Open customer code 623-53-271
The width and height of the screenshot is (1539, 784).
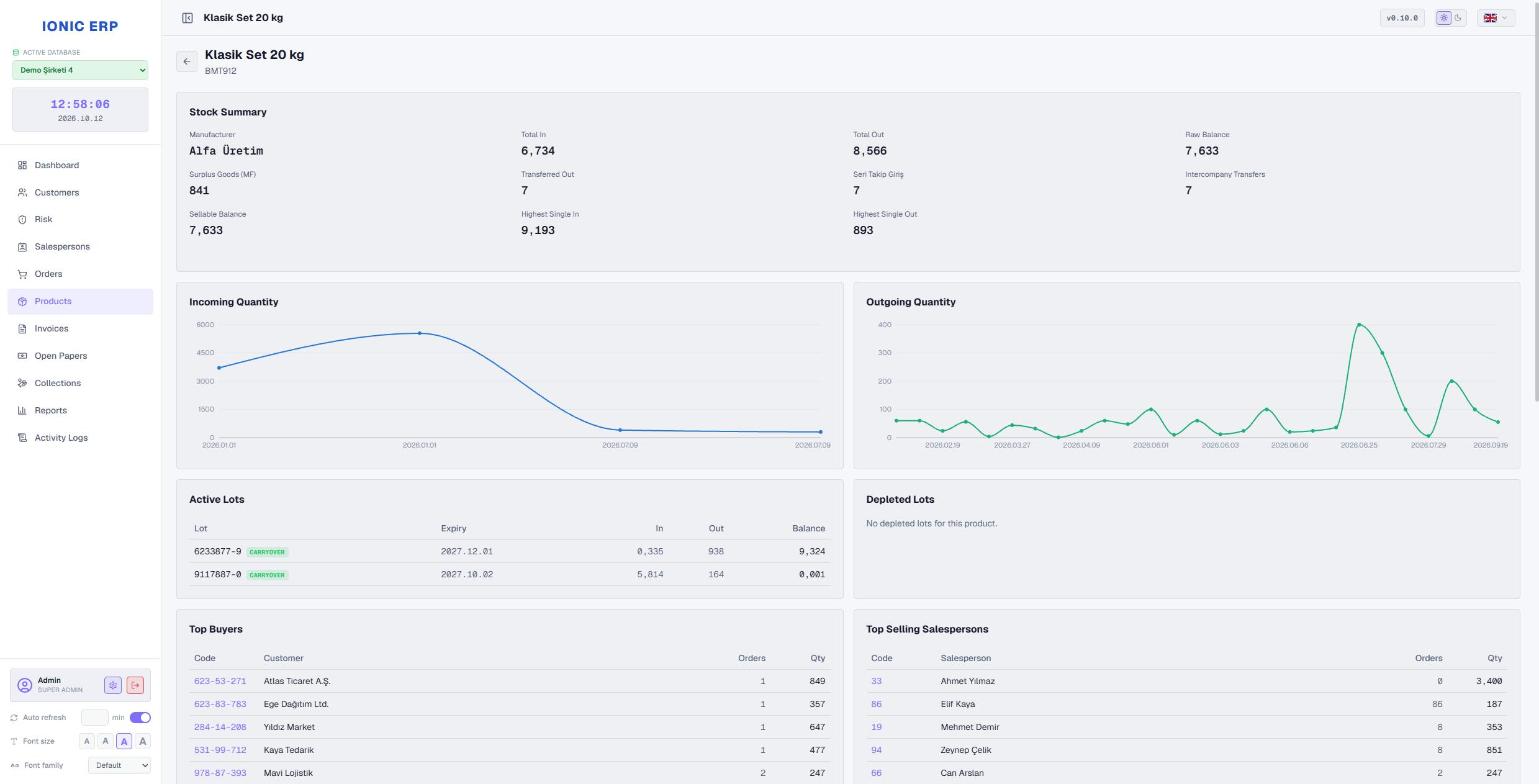pos(220,681)
